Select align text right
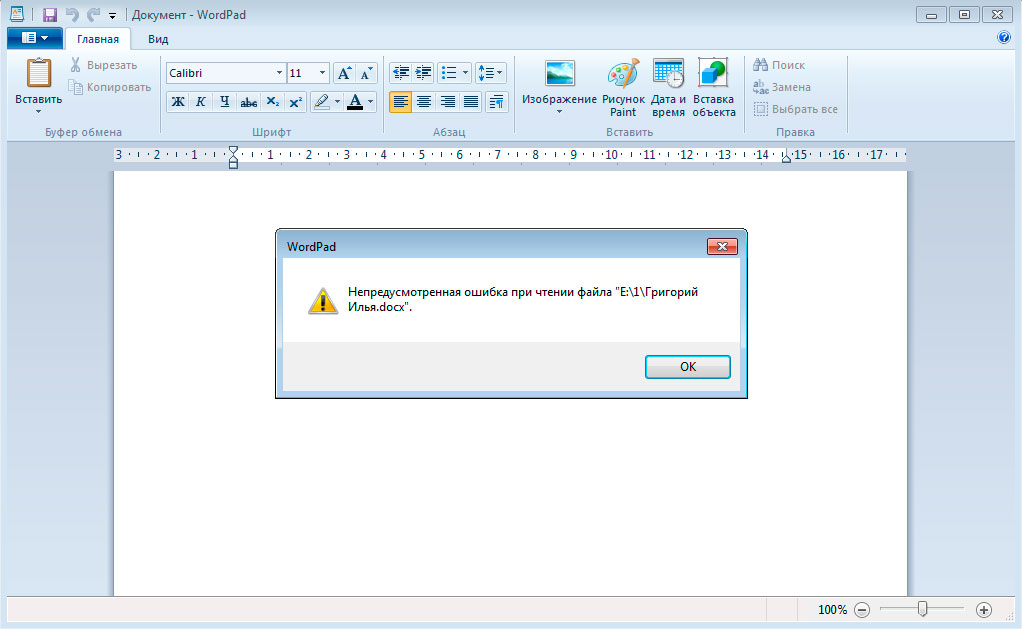Screen dimensions: 1022x629 [447, 102]
